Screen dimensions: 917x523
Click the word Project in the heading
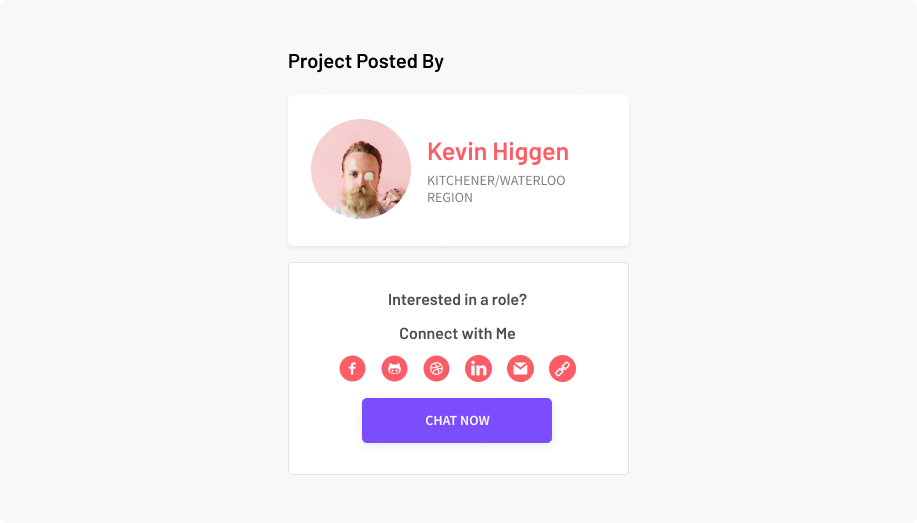(320, 62)
